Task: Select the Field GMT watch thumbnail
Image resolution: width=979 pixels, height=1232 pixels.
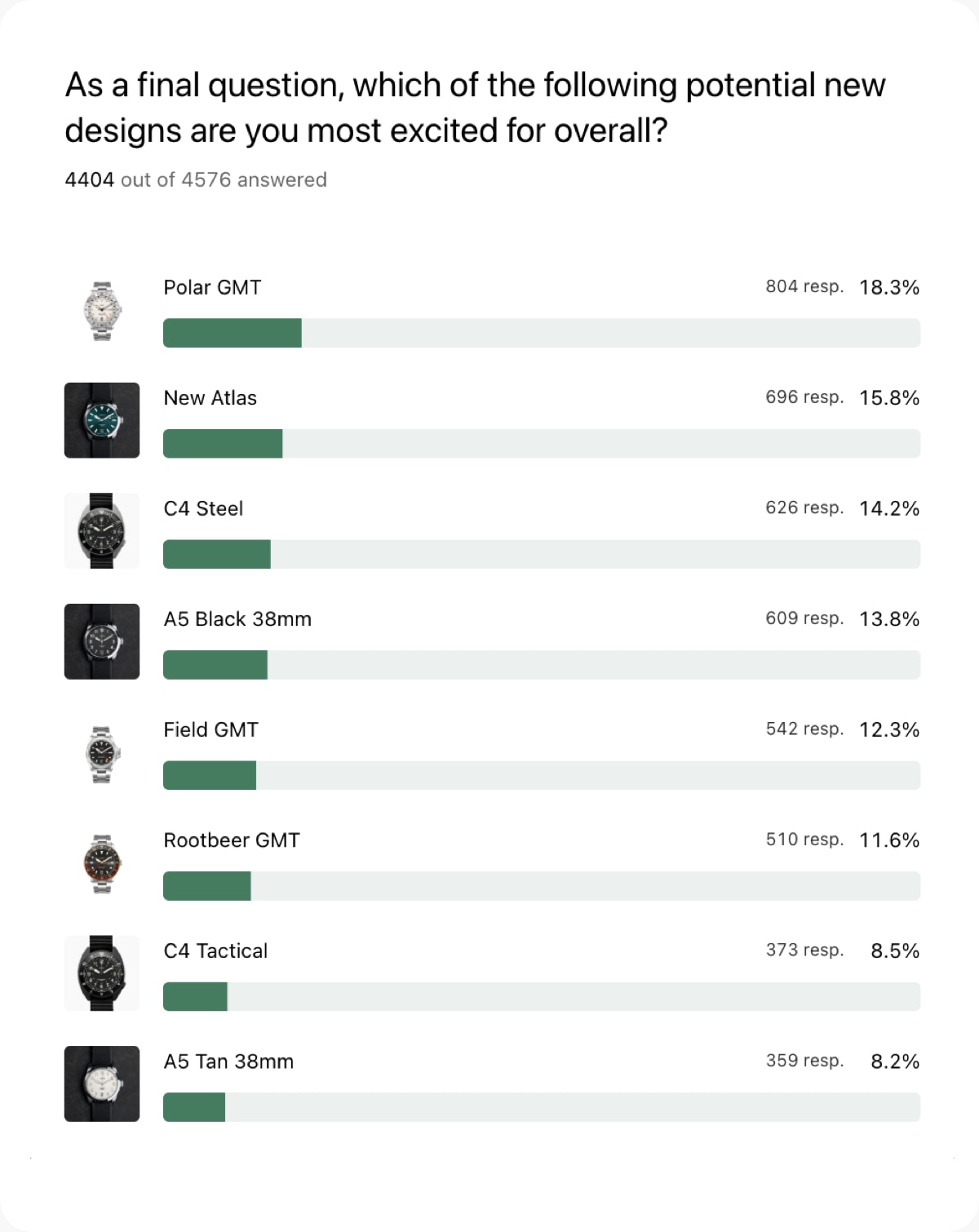Action: click(102, 752)
